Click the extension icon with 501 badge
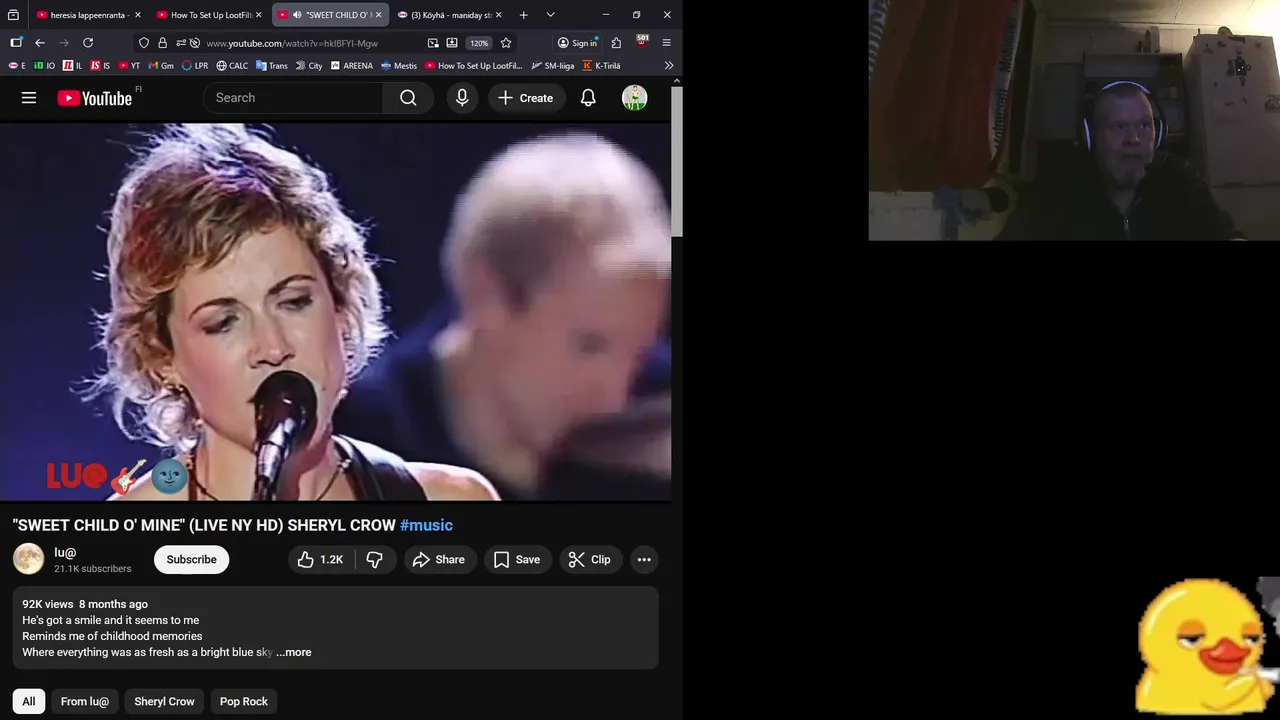Screen dimensions: 1280x720 (642, 42)
